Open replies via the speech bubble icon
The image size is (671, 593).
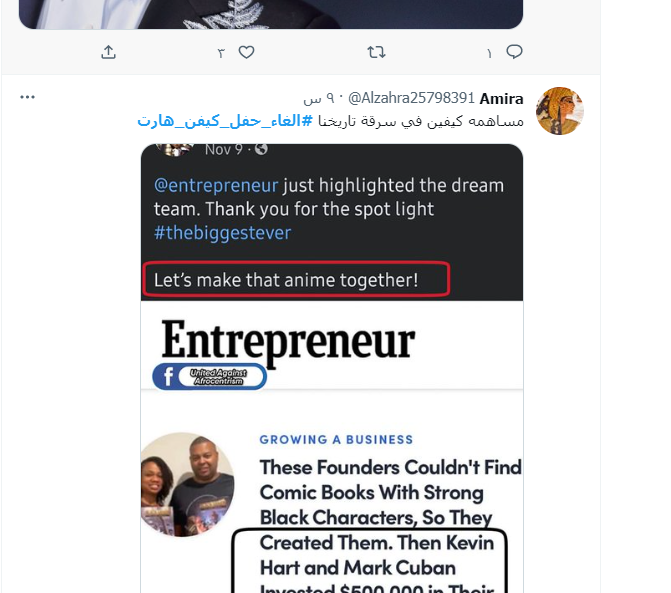[514, 52]
